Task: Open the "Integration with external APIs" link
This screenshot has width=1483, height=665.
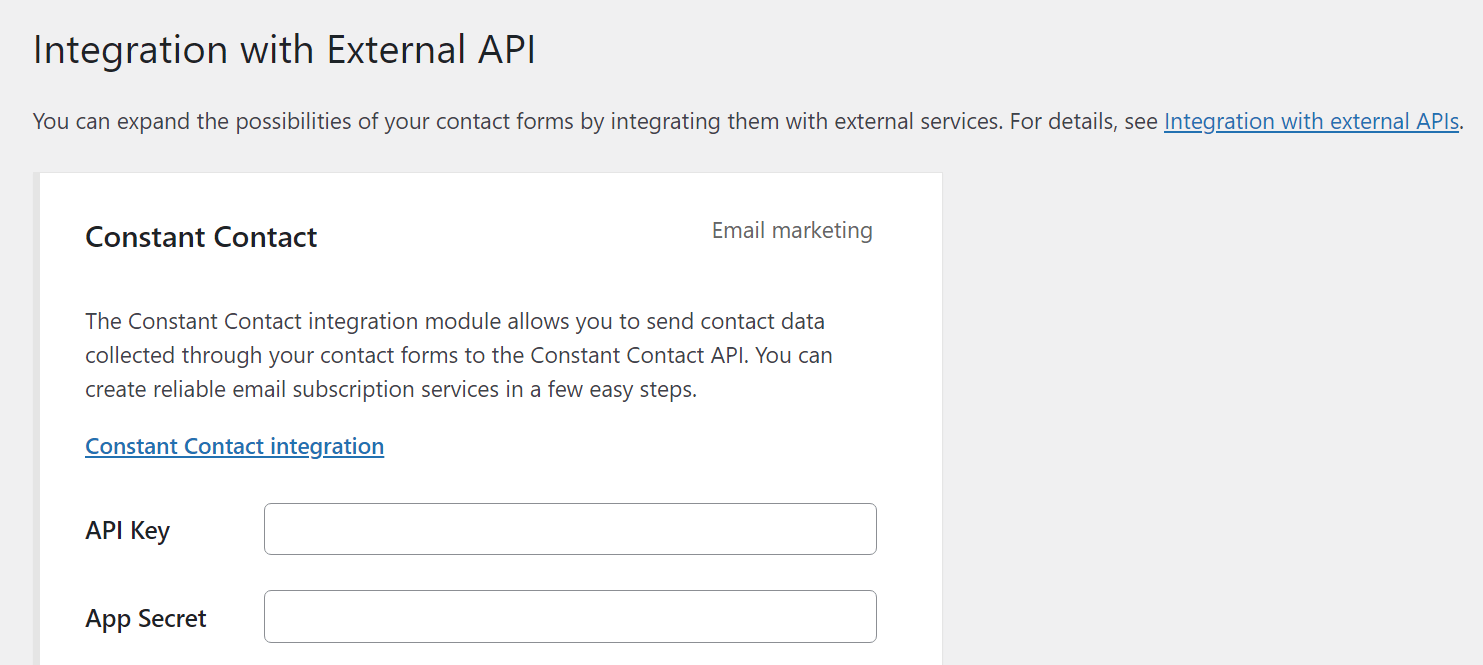Action: click(x=1310, y=122)
